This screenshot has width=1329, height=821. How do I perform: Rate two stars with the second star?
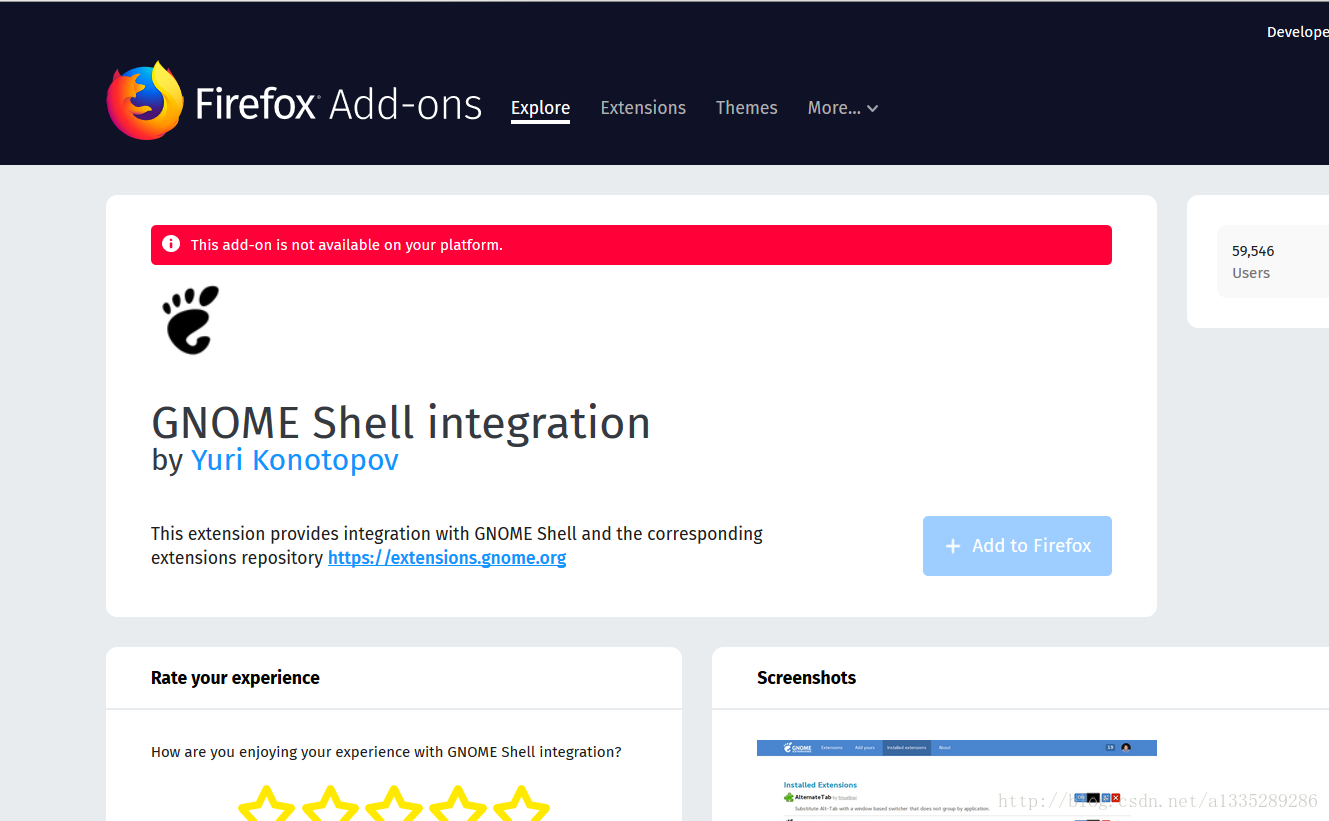pyautogui.click(x=330, y=804)
